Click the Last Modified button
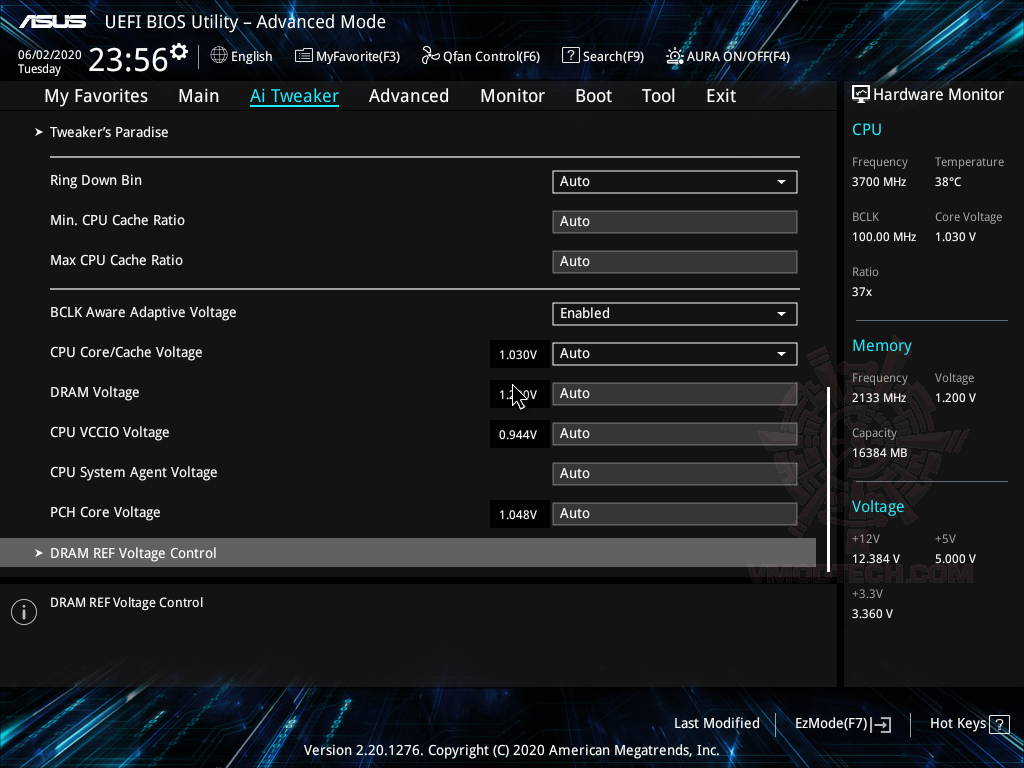This screenshot has width=1024, height=768. coord(717,723)
